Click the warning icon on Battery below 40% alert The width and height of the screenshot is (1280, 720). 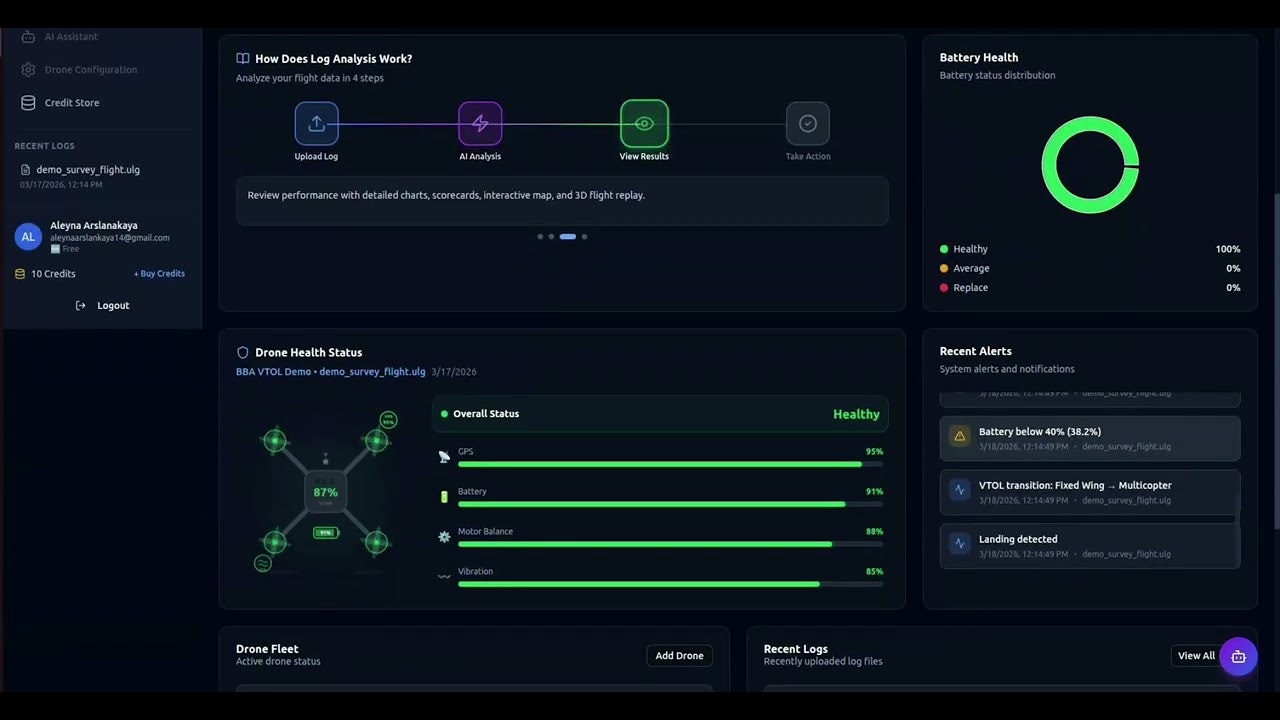pyautogui.click(x=960, y=436)
